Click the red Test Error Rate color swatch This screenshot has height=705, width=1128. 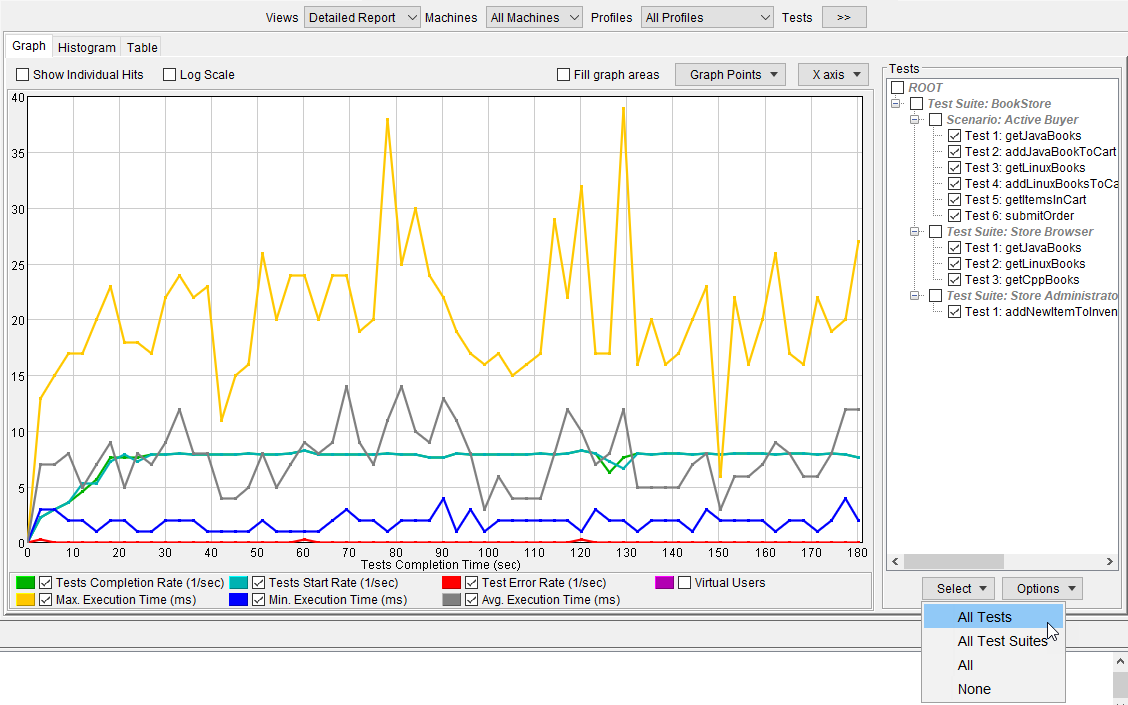click(x=451, y=583)
